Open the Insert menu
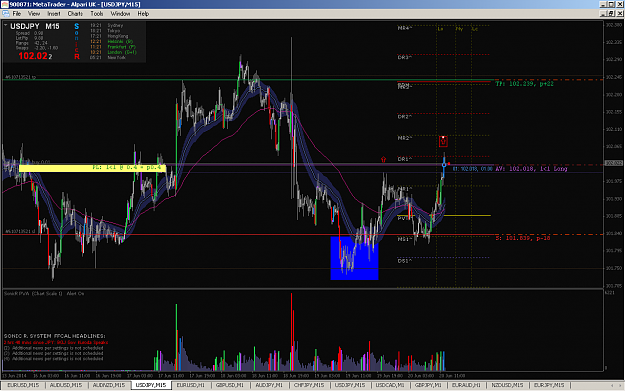 pyautogui.click(x=54, y=14)
